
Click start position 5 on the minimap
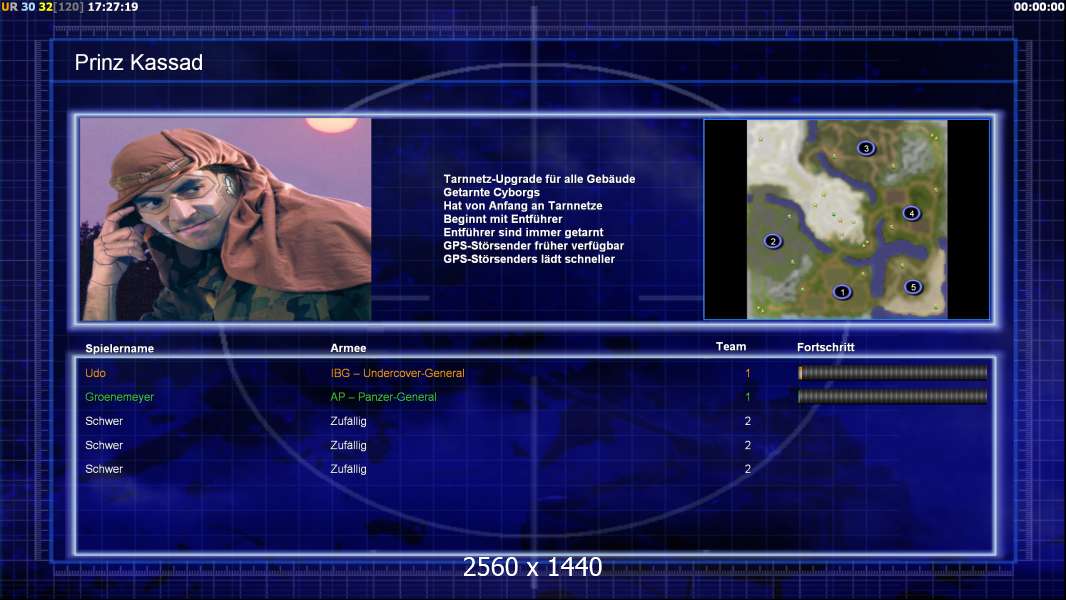click(x=913, y=287)
